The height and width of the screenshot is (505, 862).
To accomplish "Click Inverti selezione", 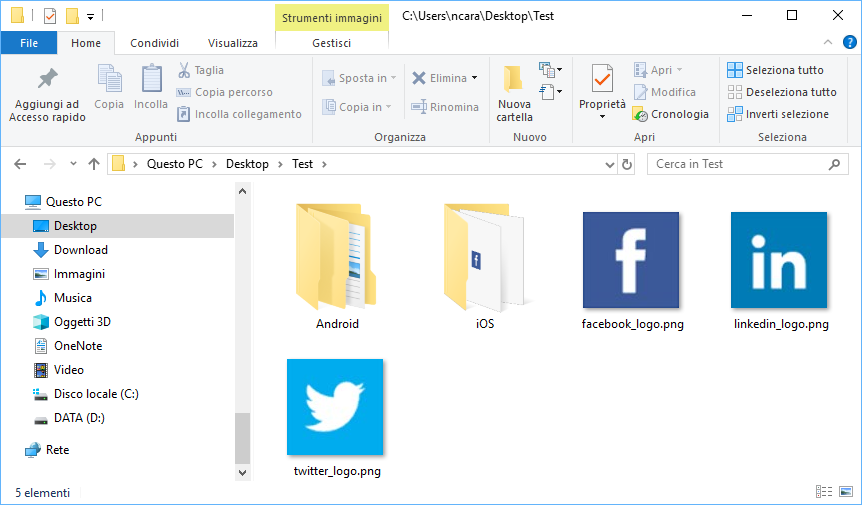I will pyautogui.click(x=778, y=114).
